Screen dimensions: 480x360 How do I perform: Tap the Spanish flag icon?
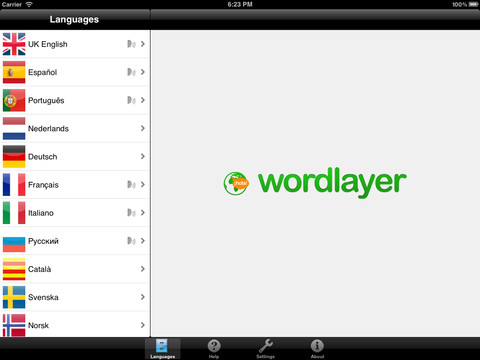(x=14, y=72)
